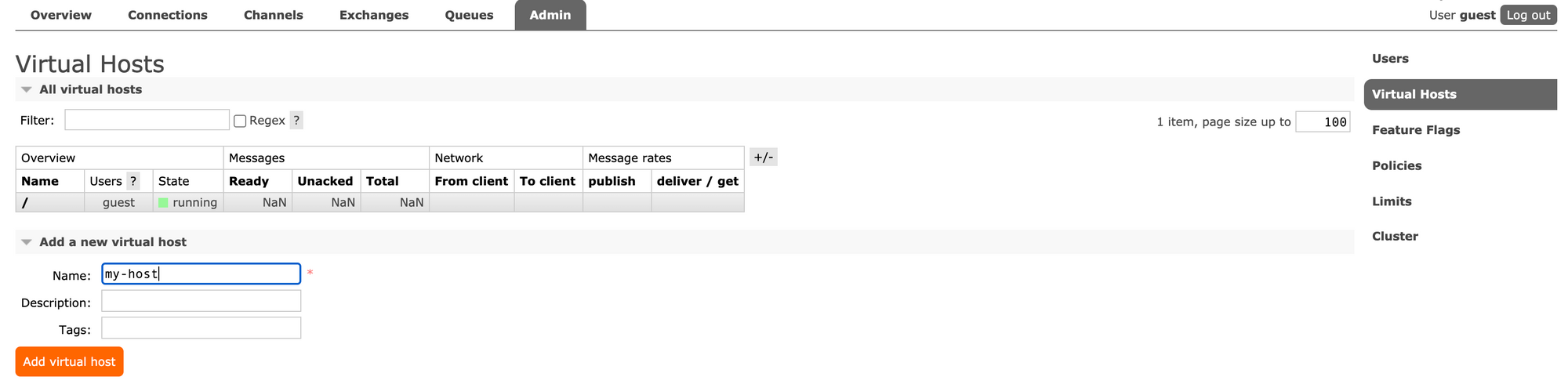The width and height of the screenshot is (1568, 384).
Task: Click the Filter text field
Action: 147,120
